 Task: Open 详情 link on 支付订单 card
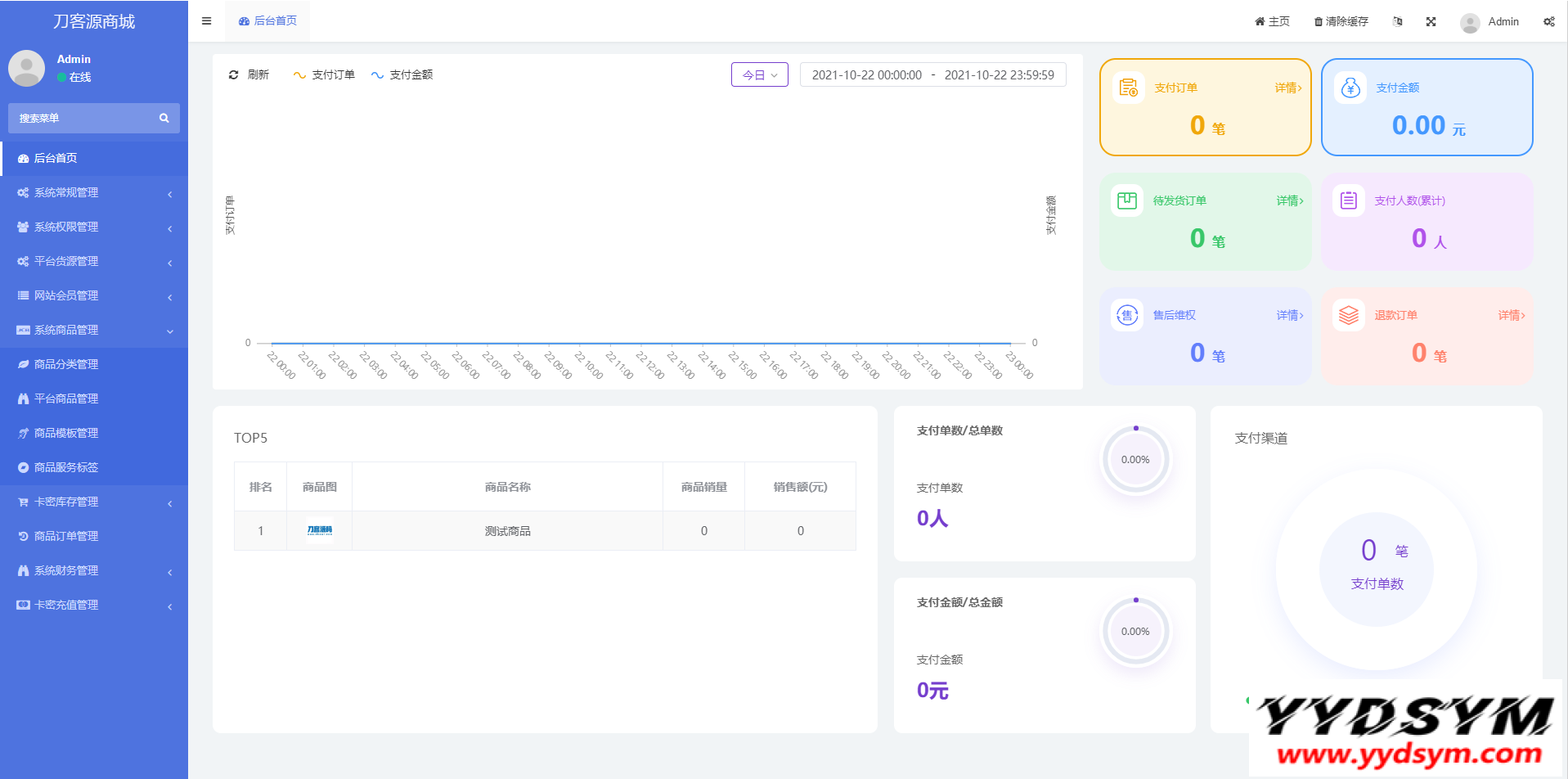tap(1287, 88)
